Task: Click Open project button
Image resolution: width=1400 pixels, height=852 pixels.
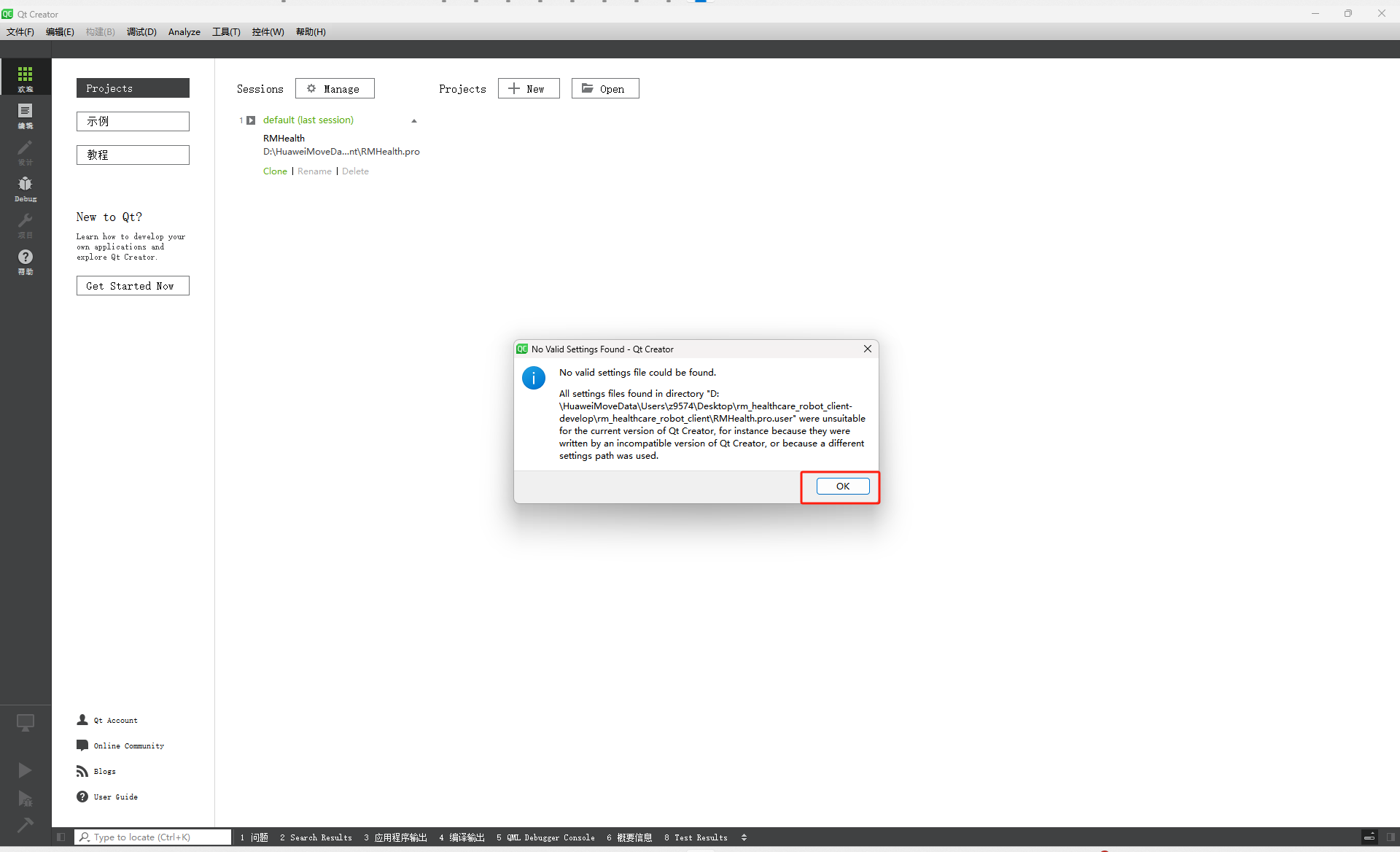Action: click(605, 88)
